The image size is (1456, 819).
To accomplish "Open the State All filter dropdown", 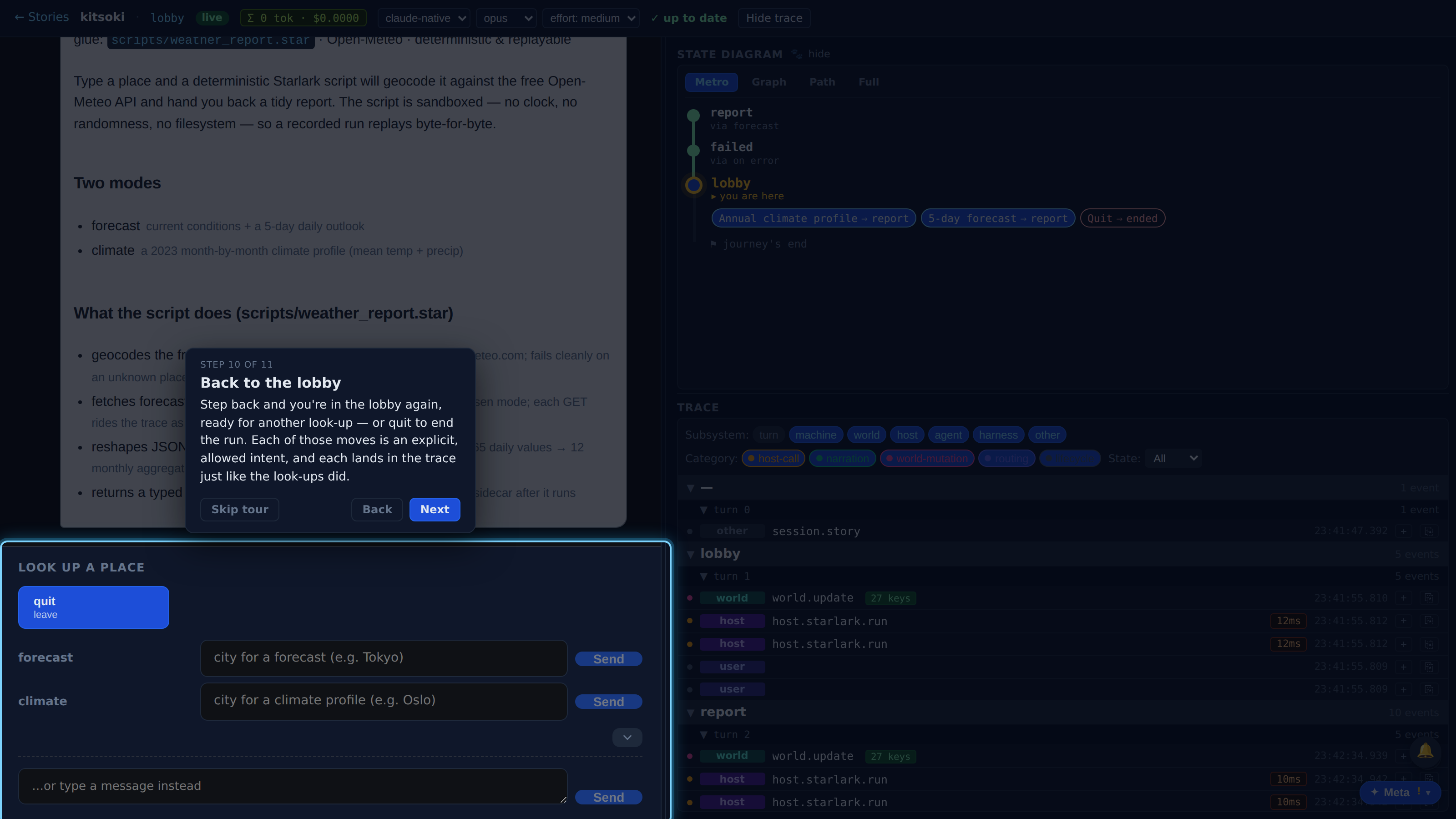I will point(1173,458).
